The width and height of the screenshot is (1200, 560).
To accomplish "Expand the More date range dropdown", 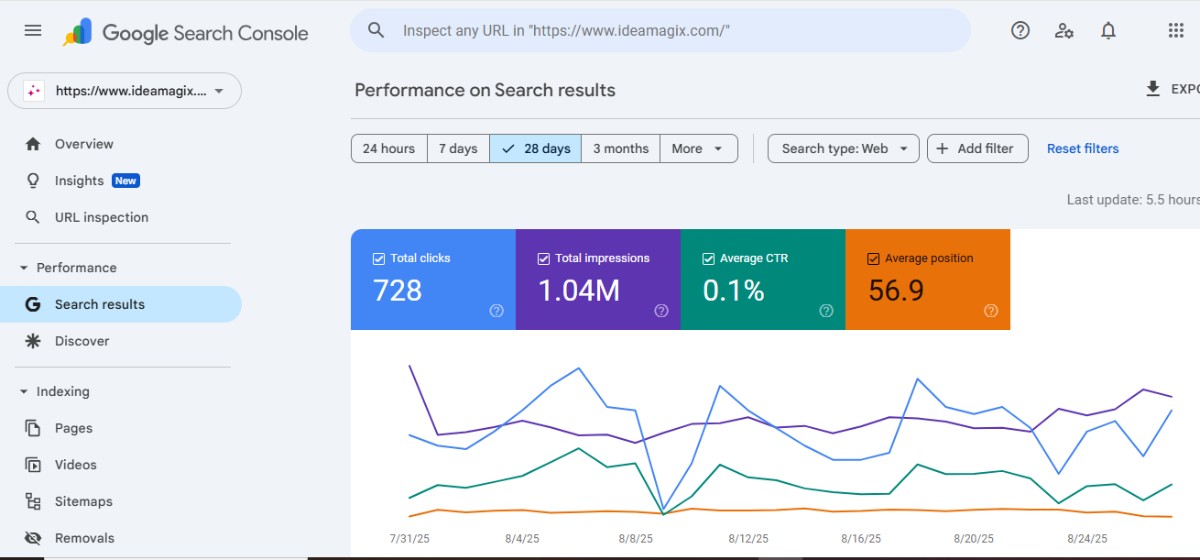I will pos(698,148).
